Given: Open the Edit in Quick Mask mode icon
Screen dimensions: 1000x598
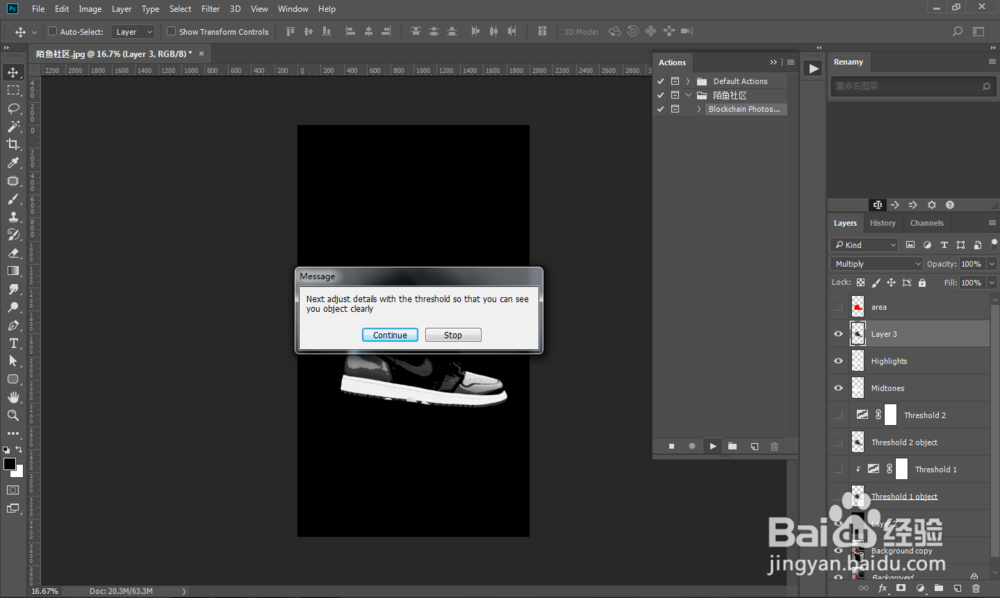Looking at the screenshot, I should point(13,490).
